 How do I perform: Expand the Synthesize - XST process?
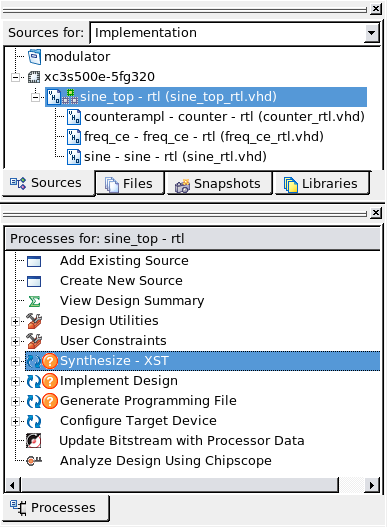click(15, 361)
